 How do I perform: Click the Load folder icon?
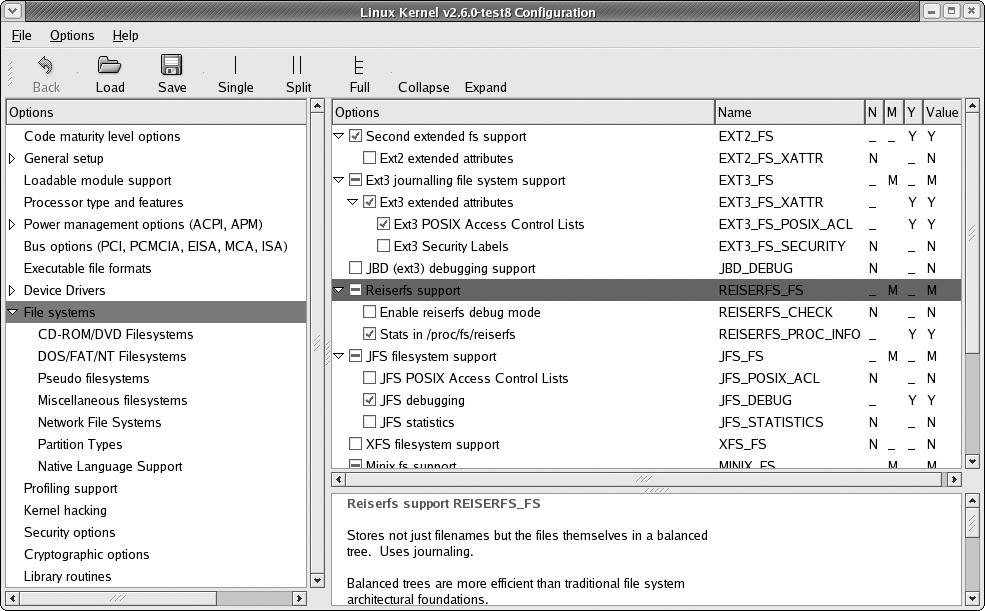(110, 66)
